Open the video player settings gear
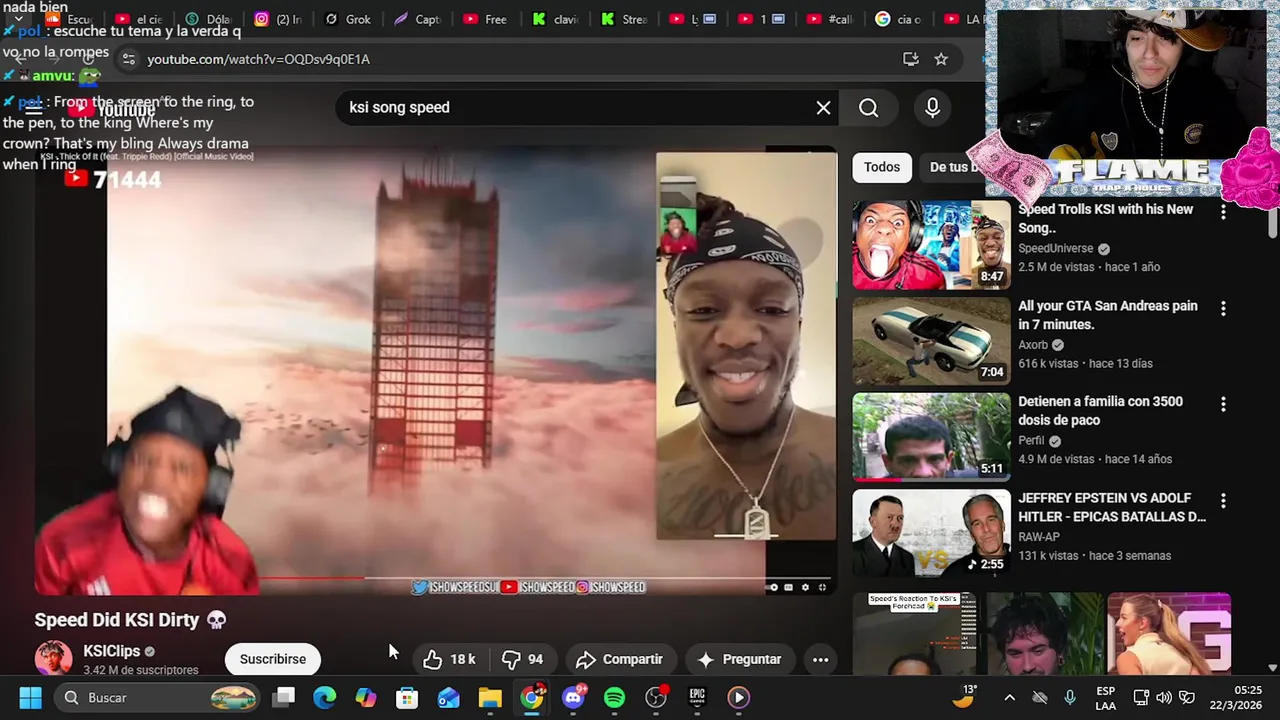 pyautogui.click(x=805, y=587)
